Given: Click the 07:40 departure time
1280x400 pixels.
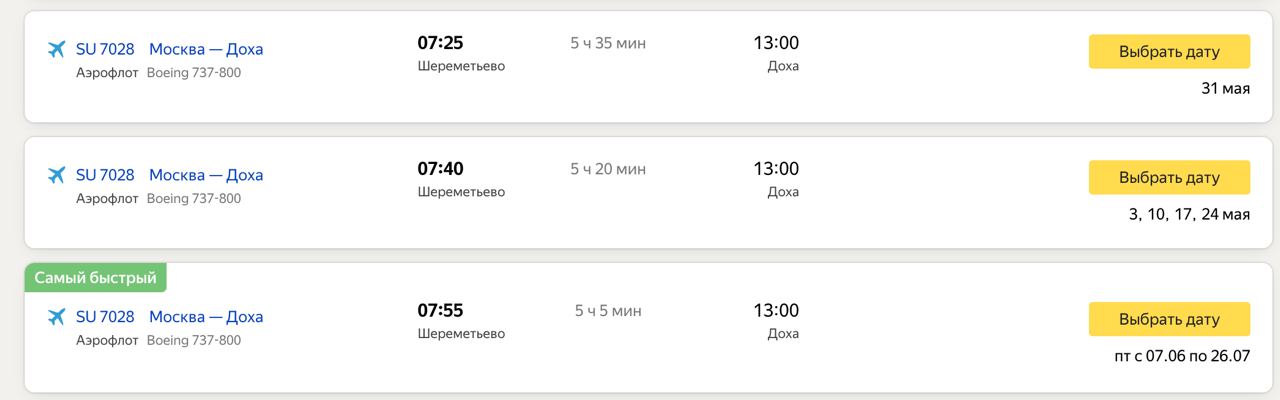Looking at the screenshot, I should point(440,169).
